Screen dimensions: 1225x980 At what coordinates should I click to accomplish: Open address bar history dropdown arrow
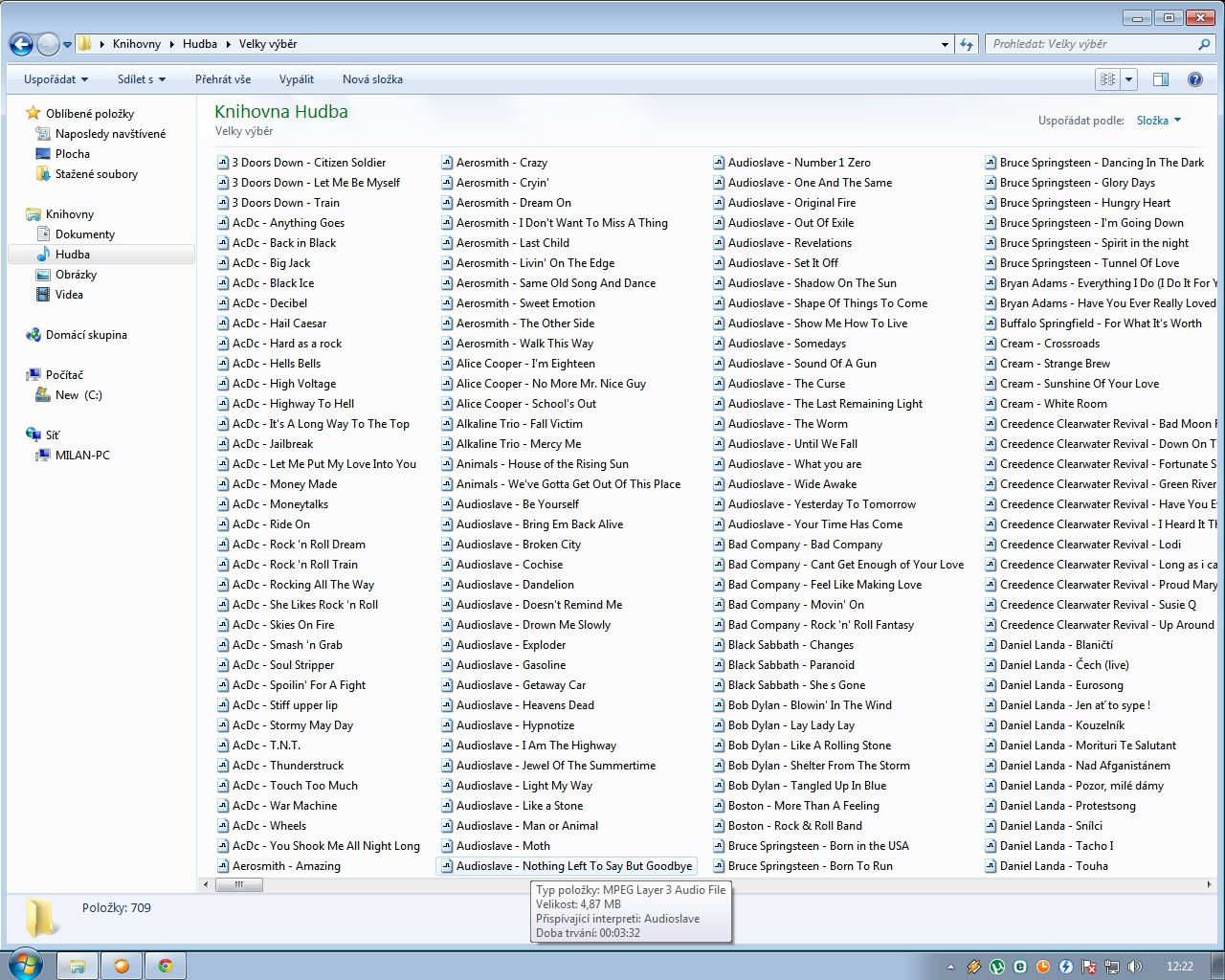click(945, 44)
